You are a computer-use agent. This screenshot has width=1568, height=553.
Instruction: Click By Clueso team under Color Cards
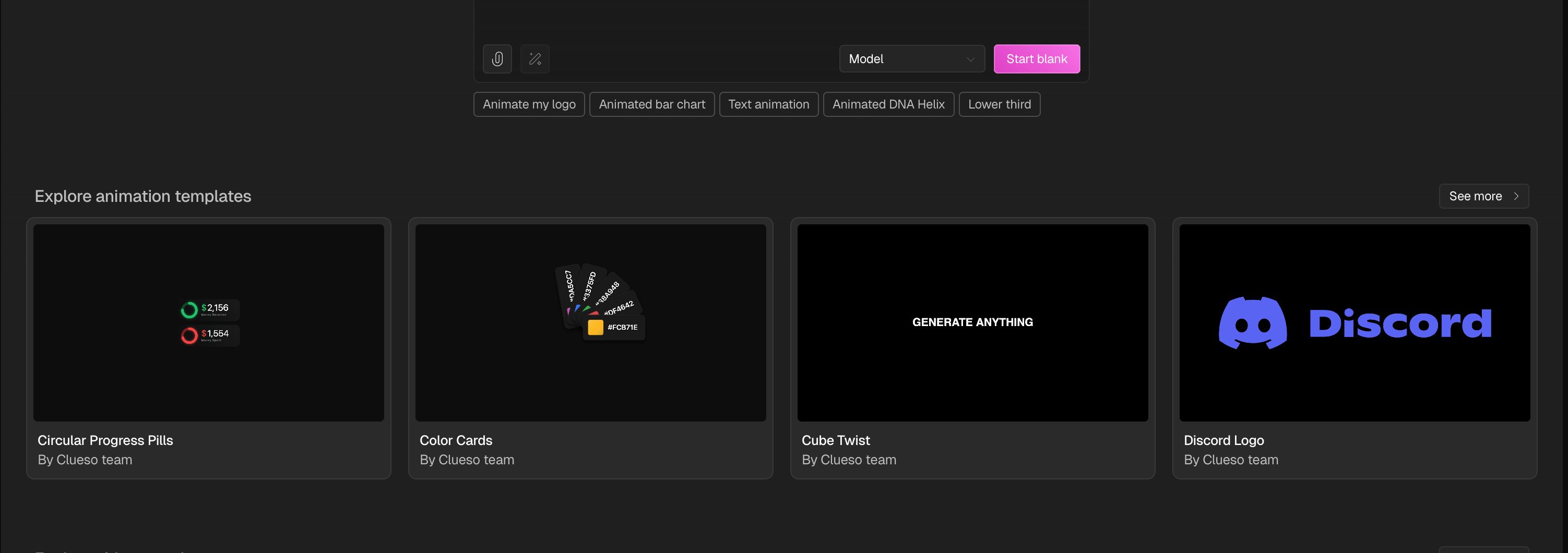pyautogui.click(x=467, y=460)
